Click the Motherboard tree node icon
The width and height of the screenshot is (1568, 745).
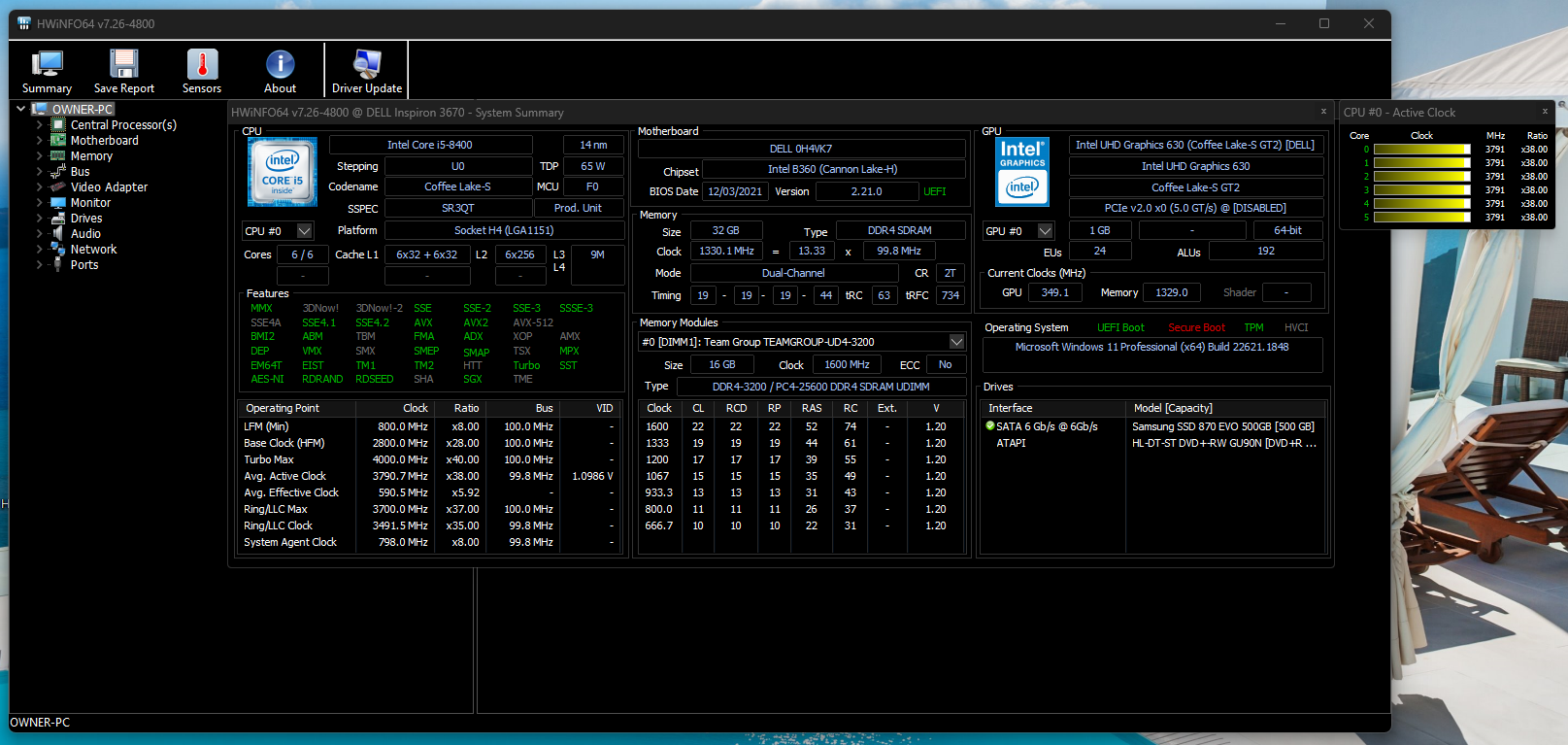(x=58, y=141)
